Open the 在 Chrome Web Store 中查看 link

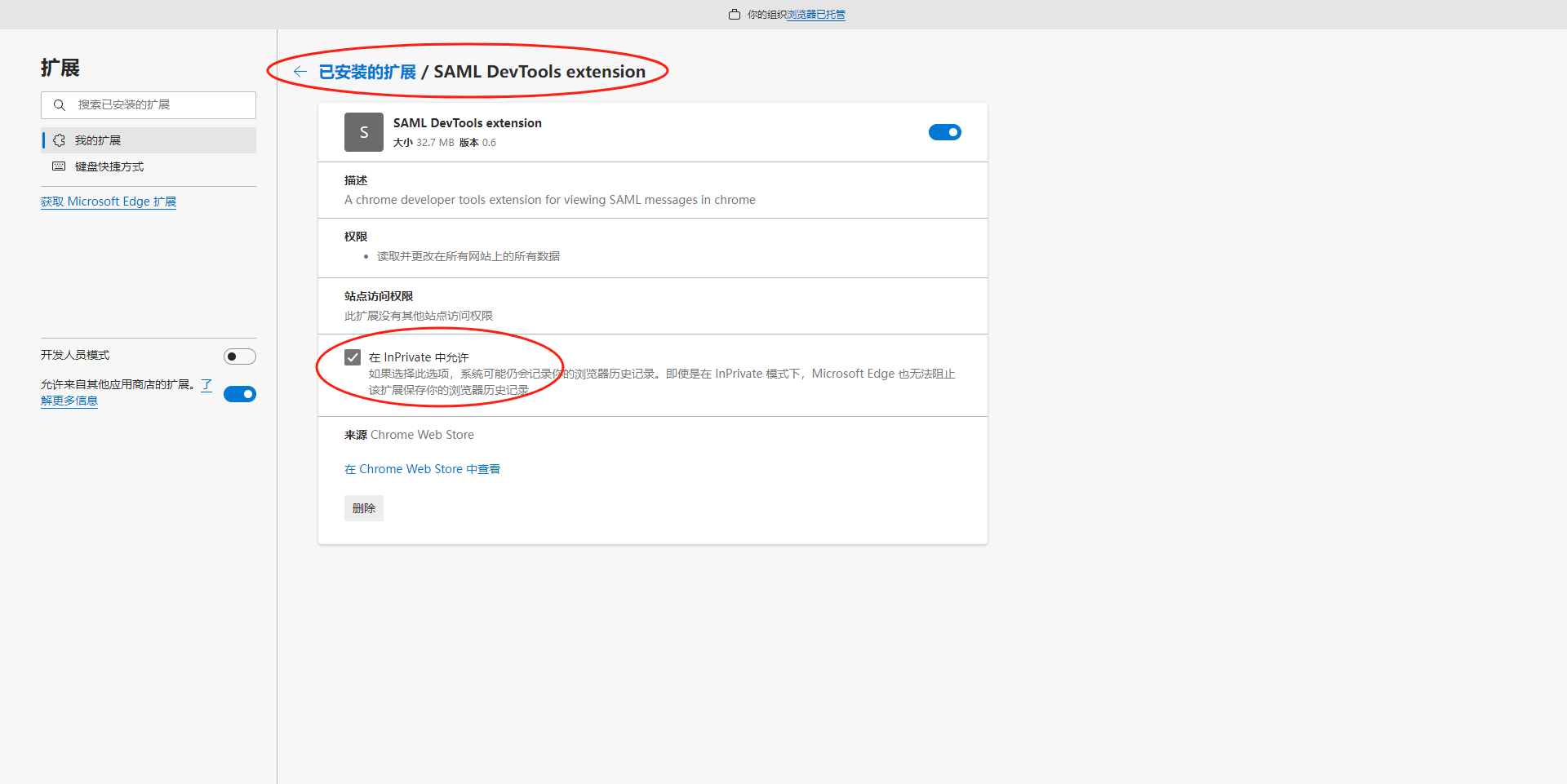coord(422,468)
